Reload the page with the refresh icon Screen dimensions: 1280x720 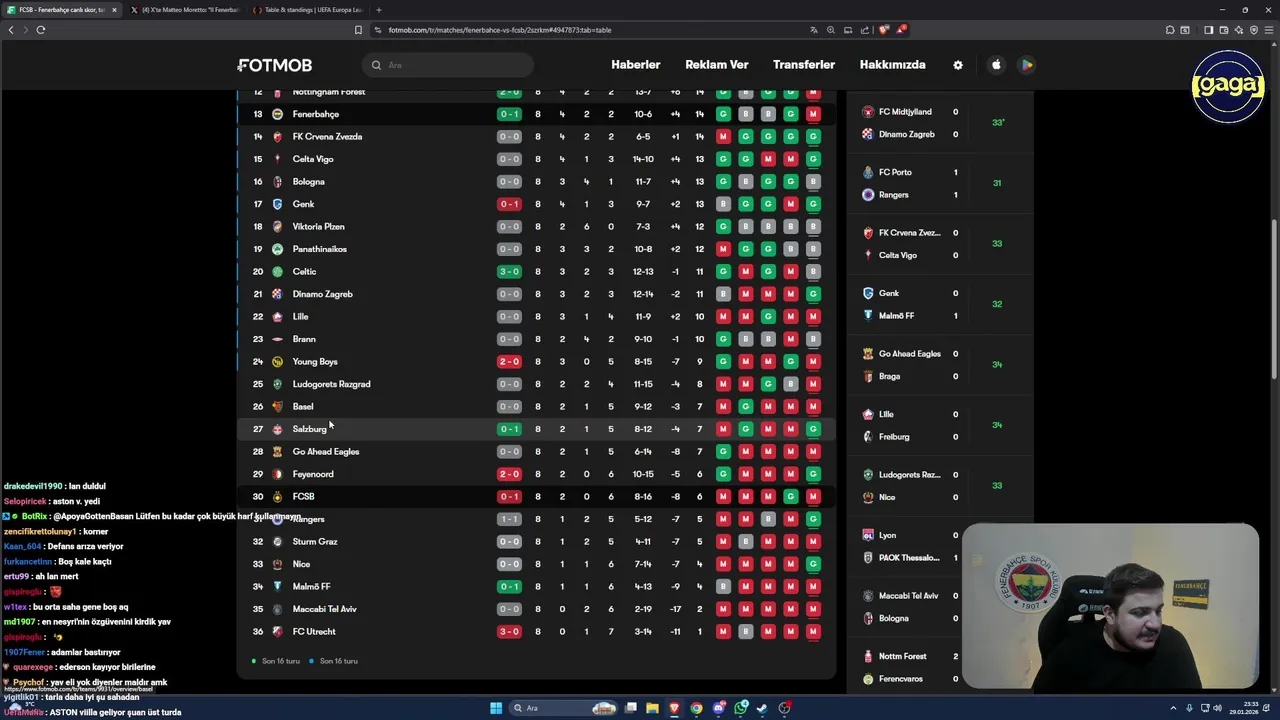point(41,30)
